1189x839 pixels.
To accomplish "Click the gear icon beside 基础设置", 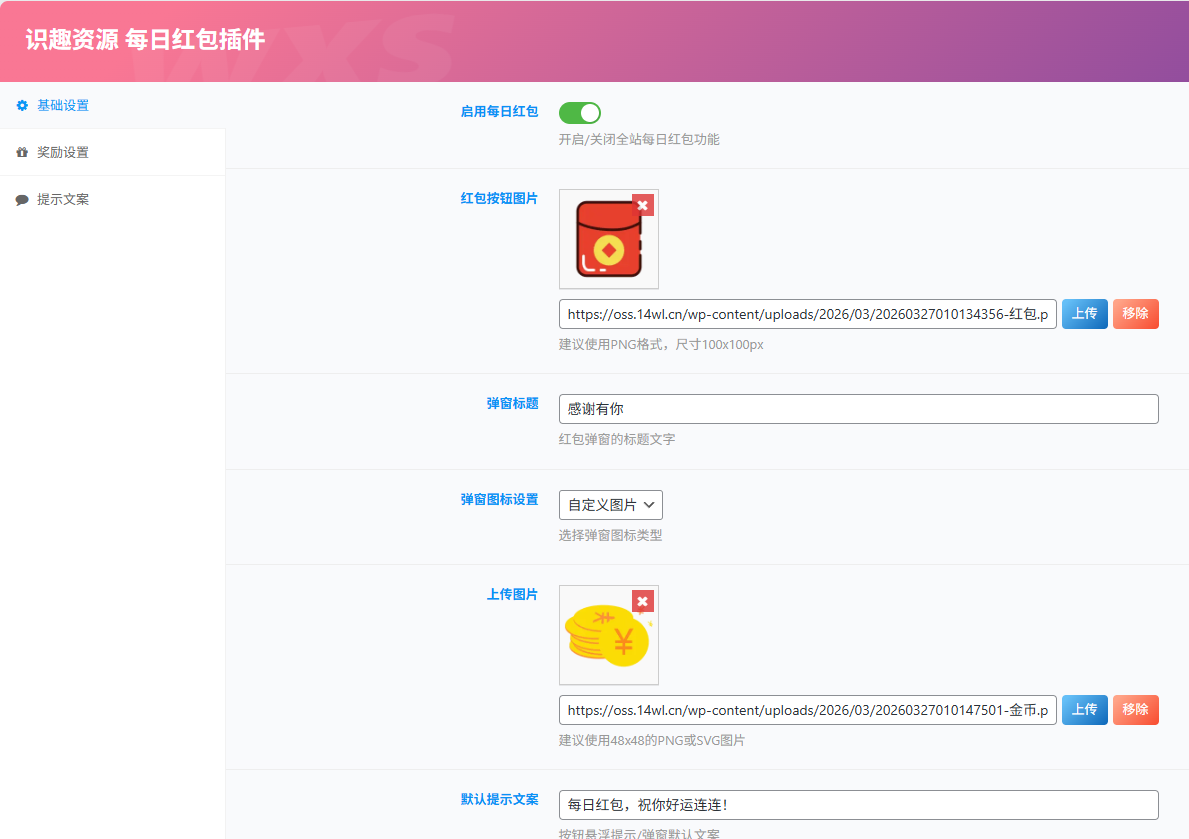I will pos(22,105).
